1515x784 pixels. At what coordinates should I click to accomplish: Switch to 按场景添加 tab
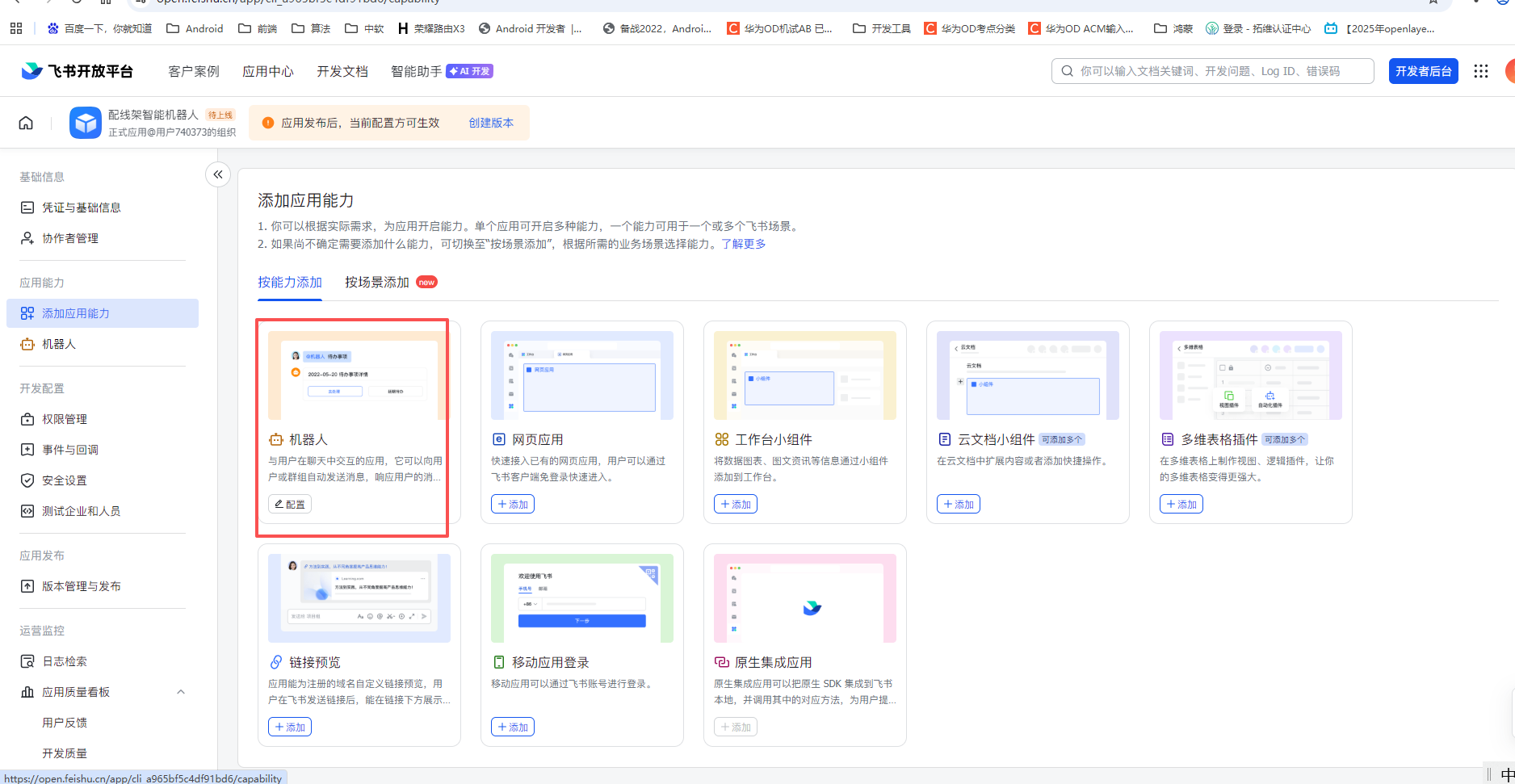point(377,282)
